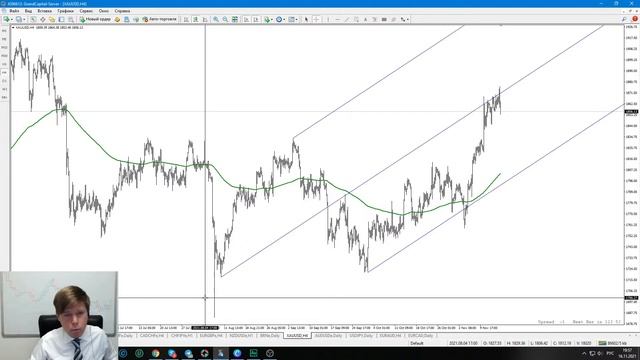The image size is (640, 360).
Task: Open the Вставка menu
Action: [x=44, y=11]
